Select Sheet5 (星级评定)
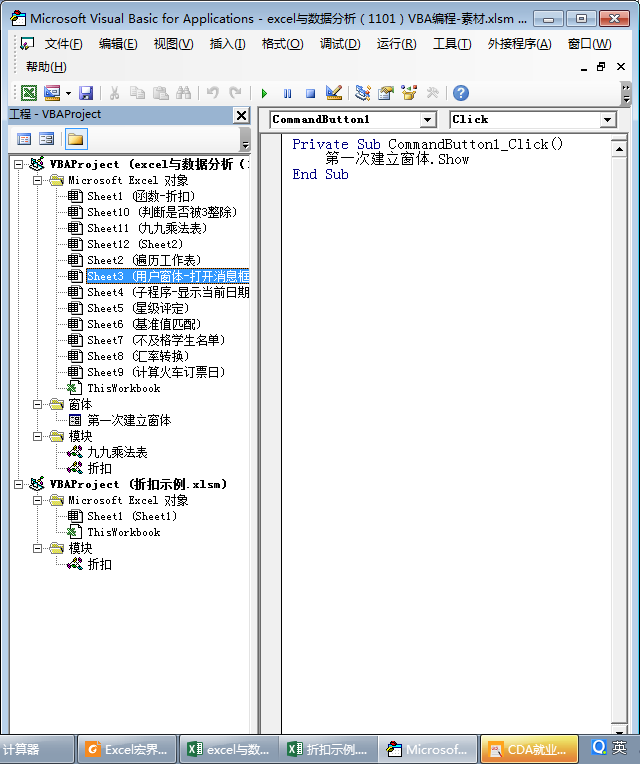Viewport: 640px width, 764px height. (x=138, y=308)
